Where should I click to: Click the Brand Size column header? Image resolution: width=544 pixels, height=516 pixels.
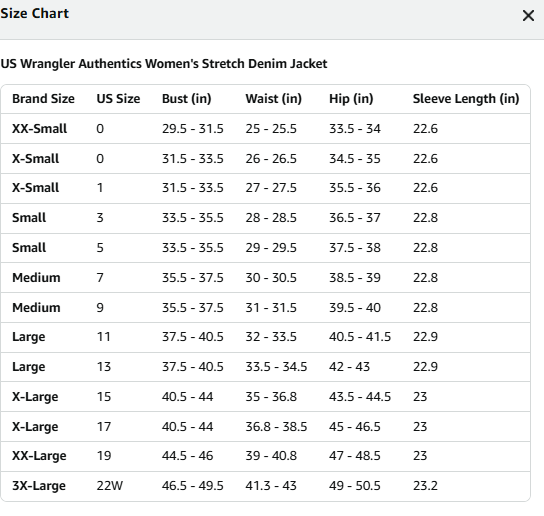[x=43, y=99]
